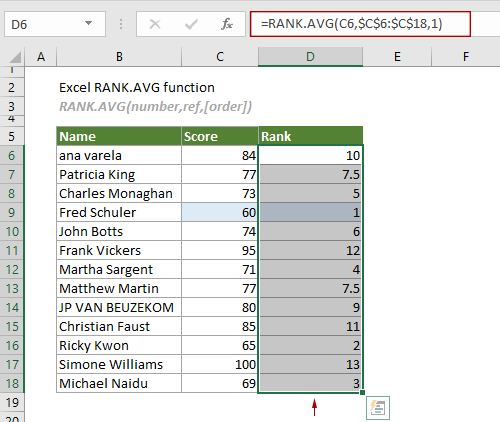
Task: Select column B header
Action: point(119,57)
